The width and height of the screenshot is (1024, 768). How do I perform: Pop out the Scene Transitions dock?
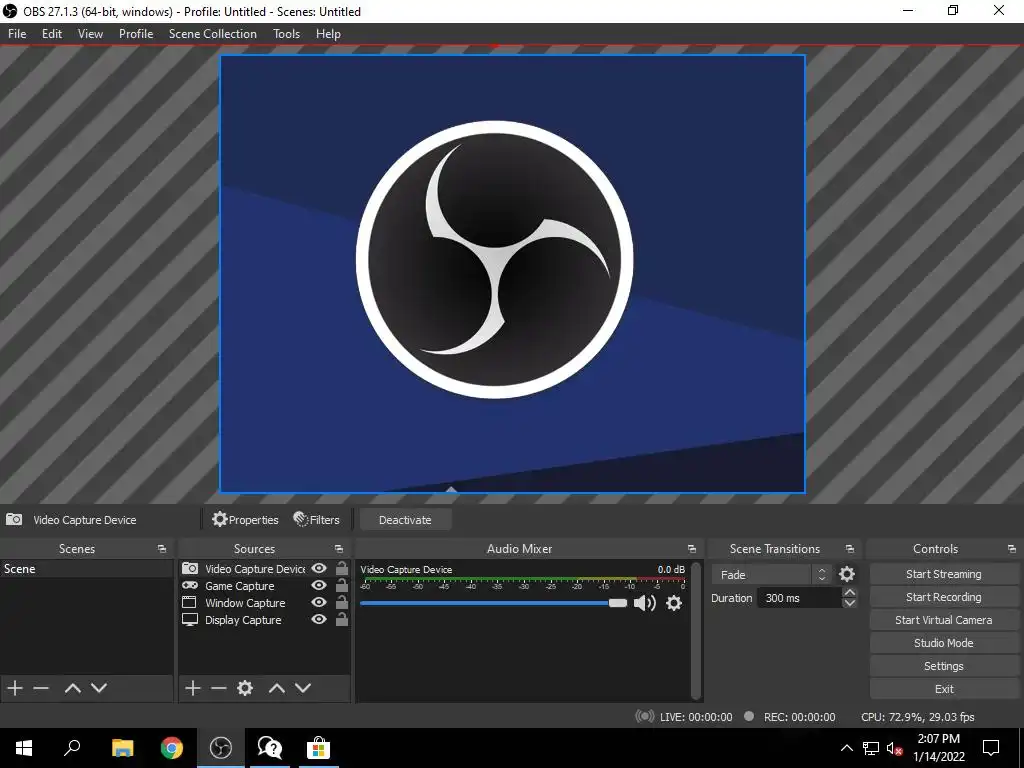pos(850,549)
